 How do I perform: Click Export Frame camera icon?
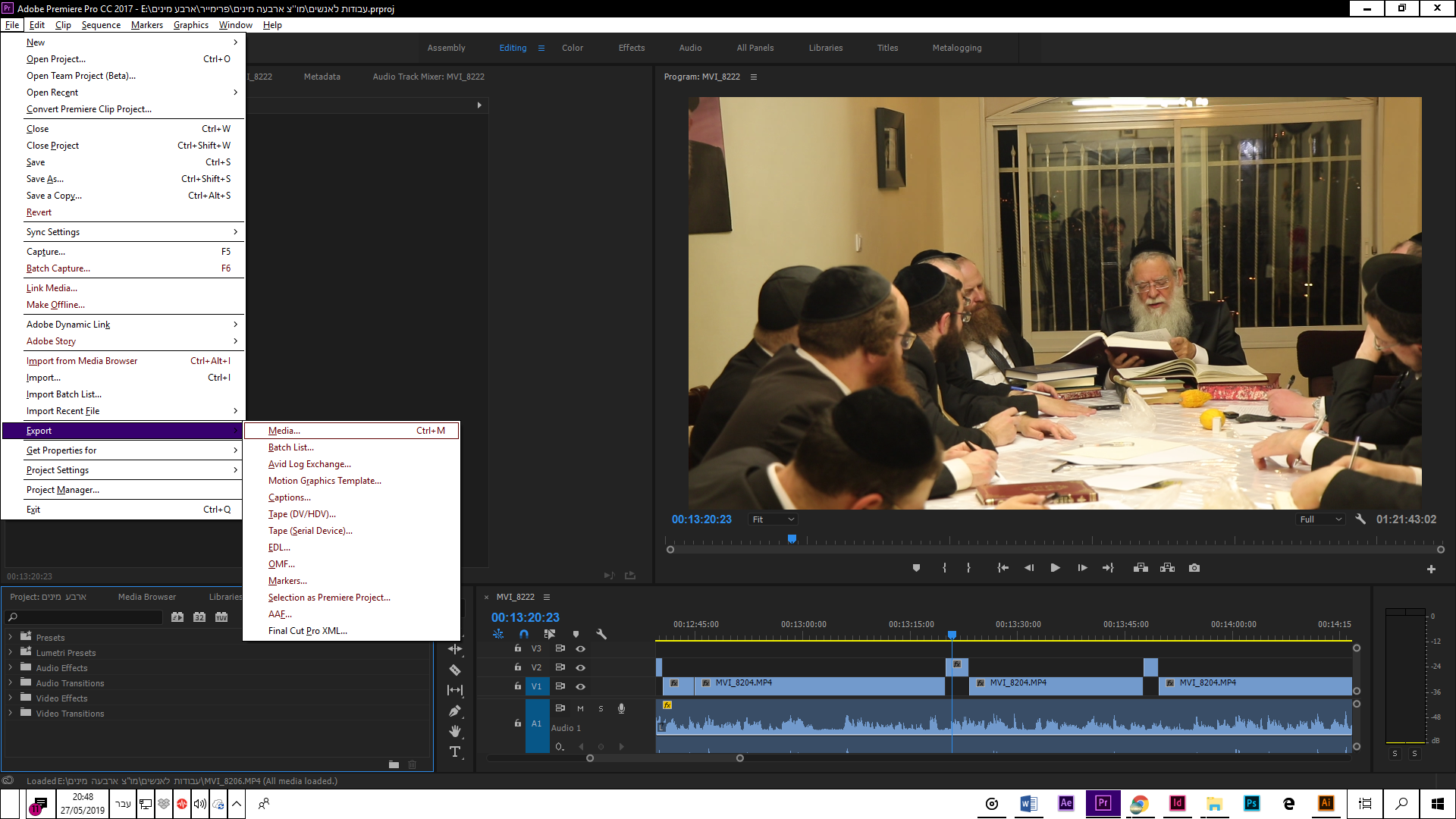pyautogui.click(x=1194, y=568)
